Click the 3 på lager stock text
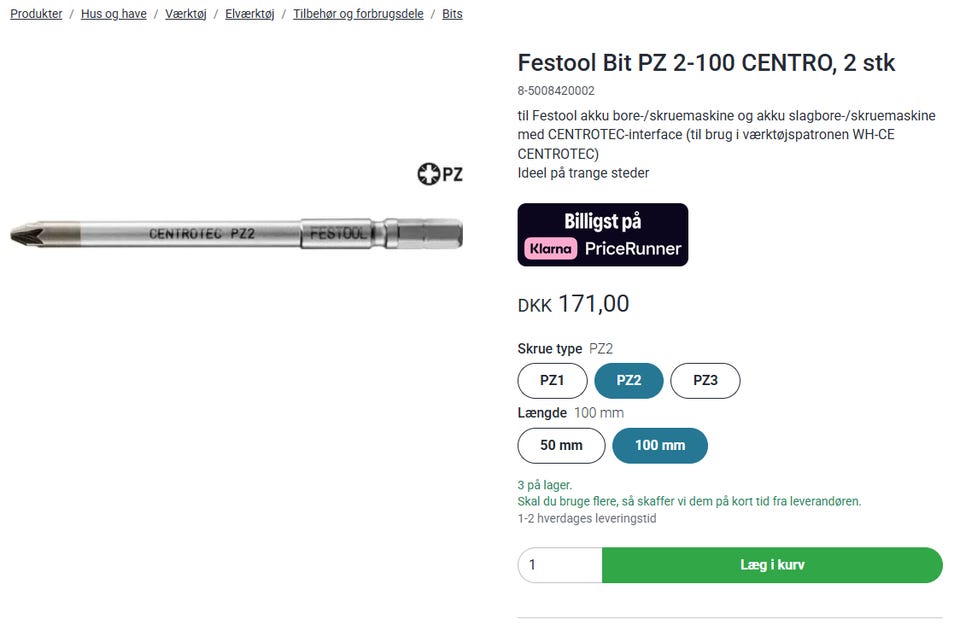 pos(545,485)
